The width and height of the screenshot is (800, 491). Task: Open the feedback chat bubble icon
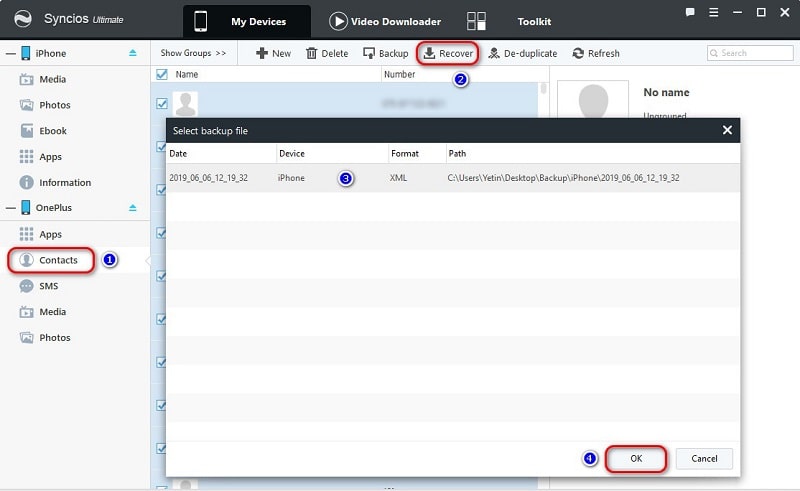pos(690,12)
